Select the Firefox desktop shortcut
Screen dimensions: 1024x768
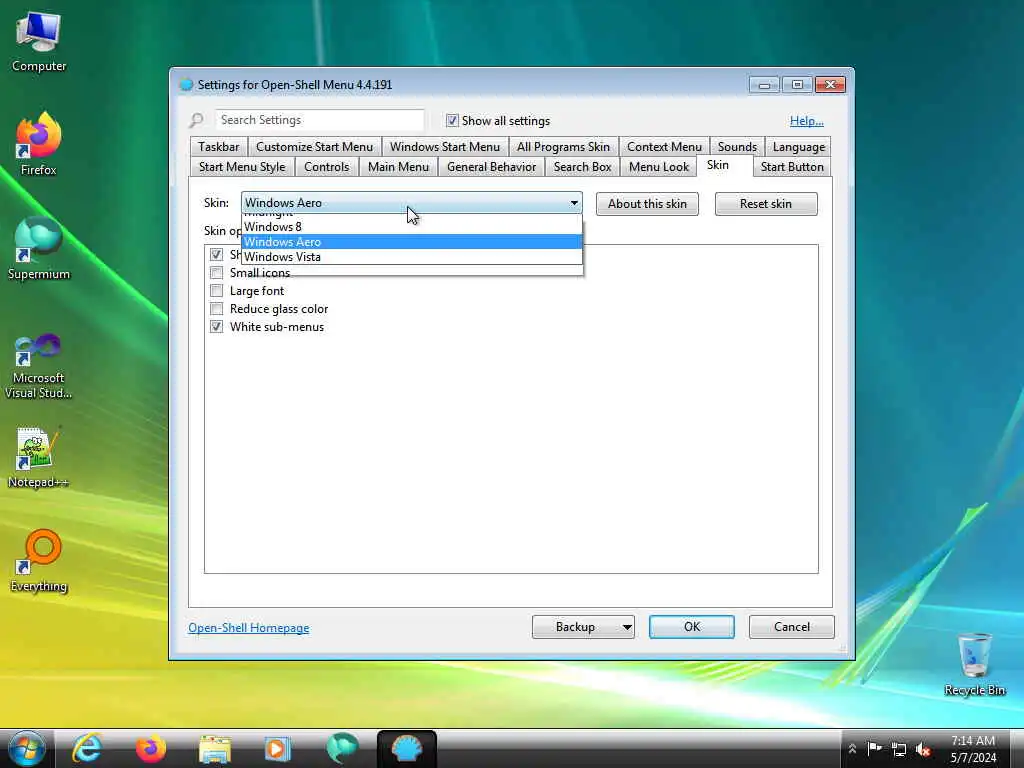(x=39, y=144)
